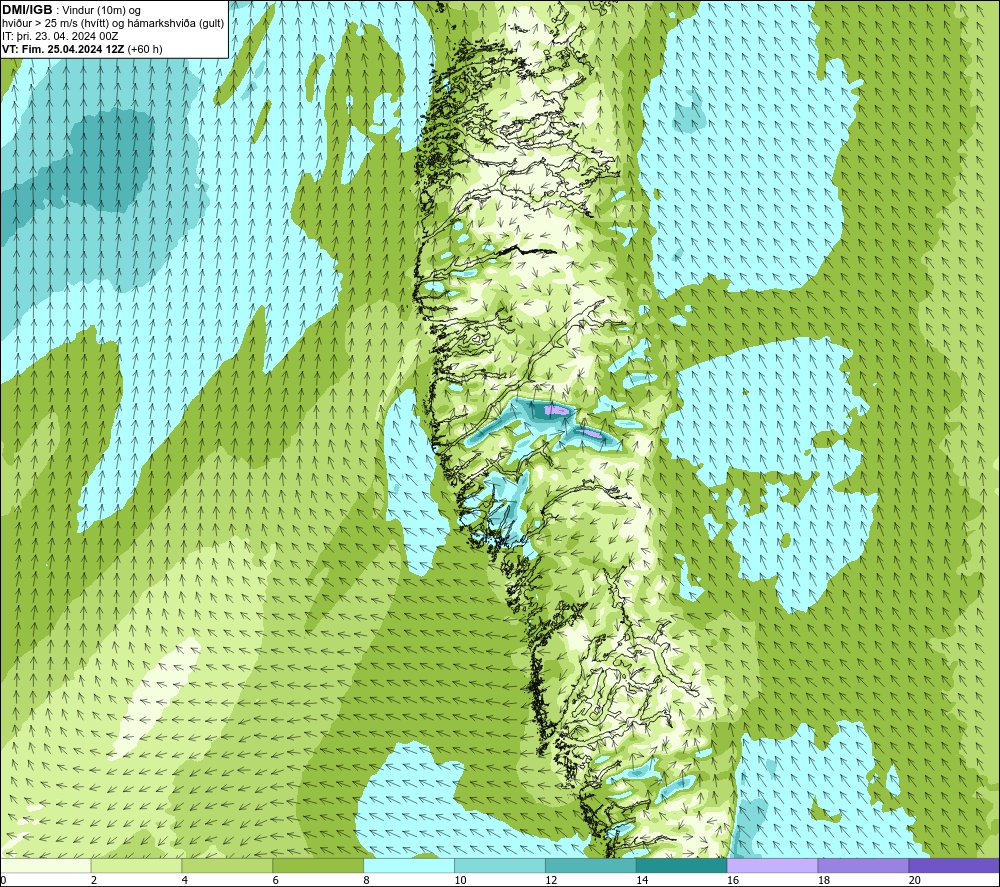Click the 'VT: Fim. 25.04.2024 12Z' text
1000x887 pixels.
point(63,49)
